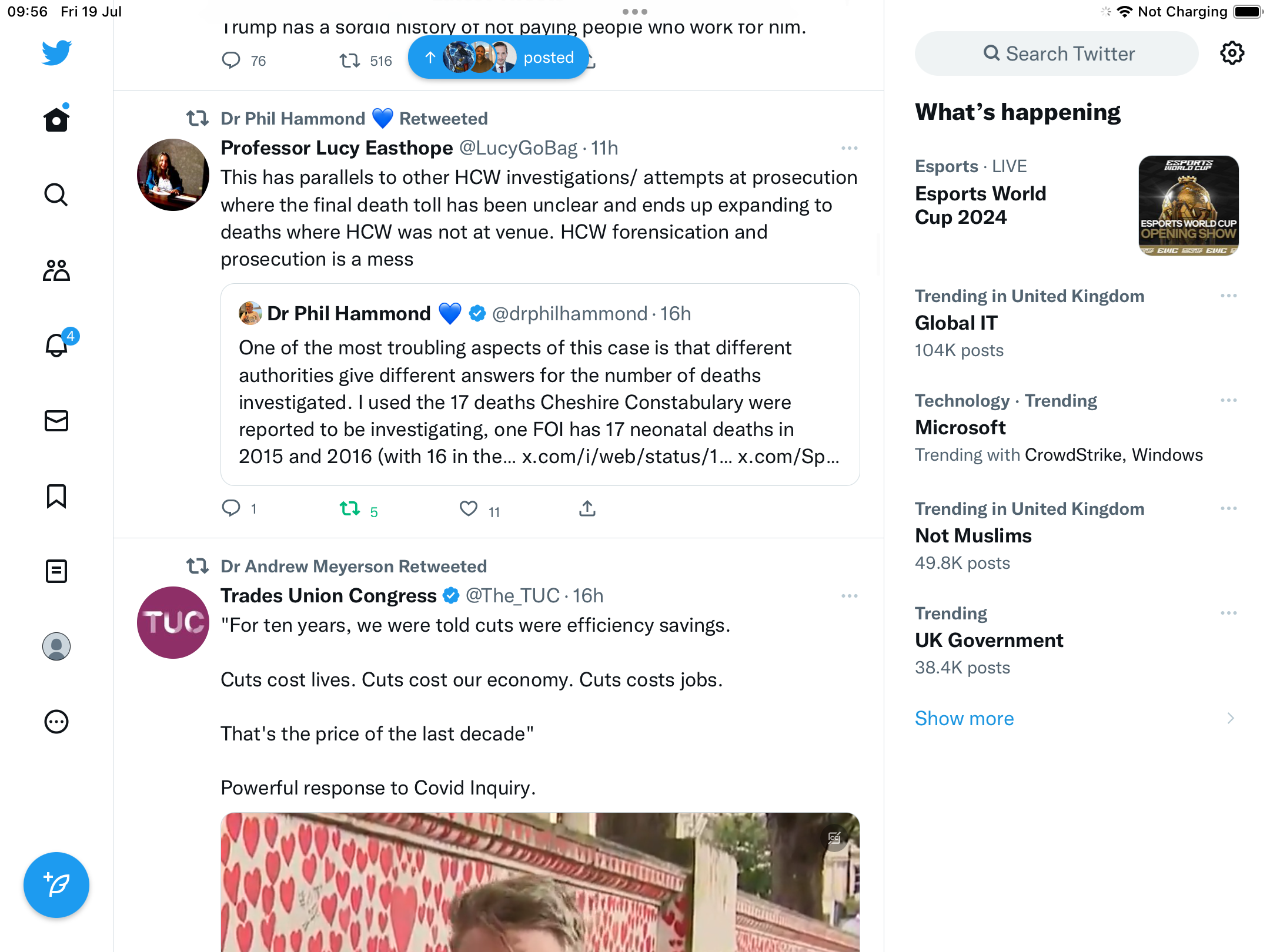The image size is (1270, 952).
Task: Go to the Home timeline
Action: click(x=56, y=120)
